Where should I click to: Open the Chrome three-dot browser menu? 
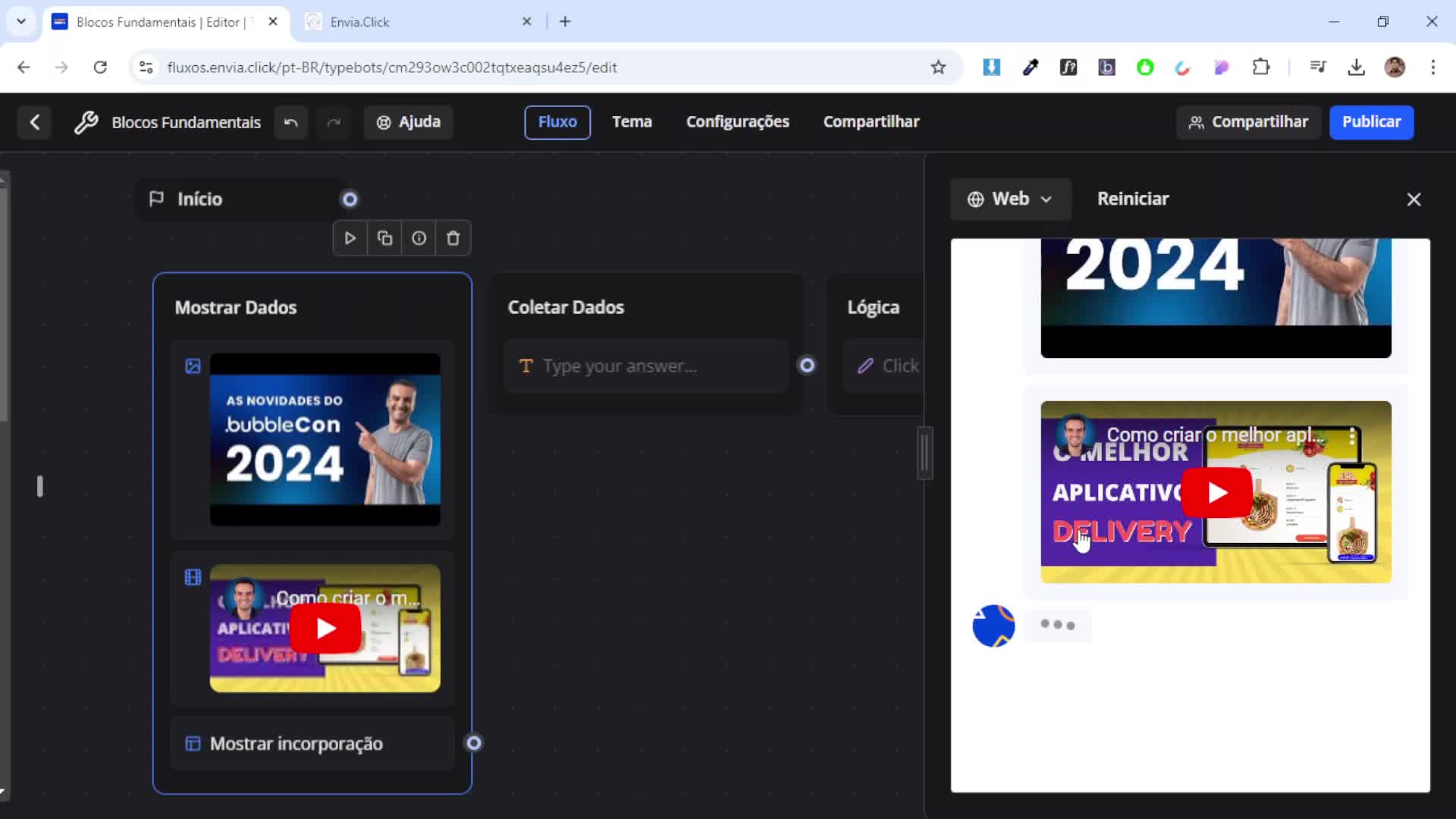click(x=1433, y=67)
